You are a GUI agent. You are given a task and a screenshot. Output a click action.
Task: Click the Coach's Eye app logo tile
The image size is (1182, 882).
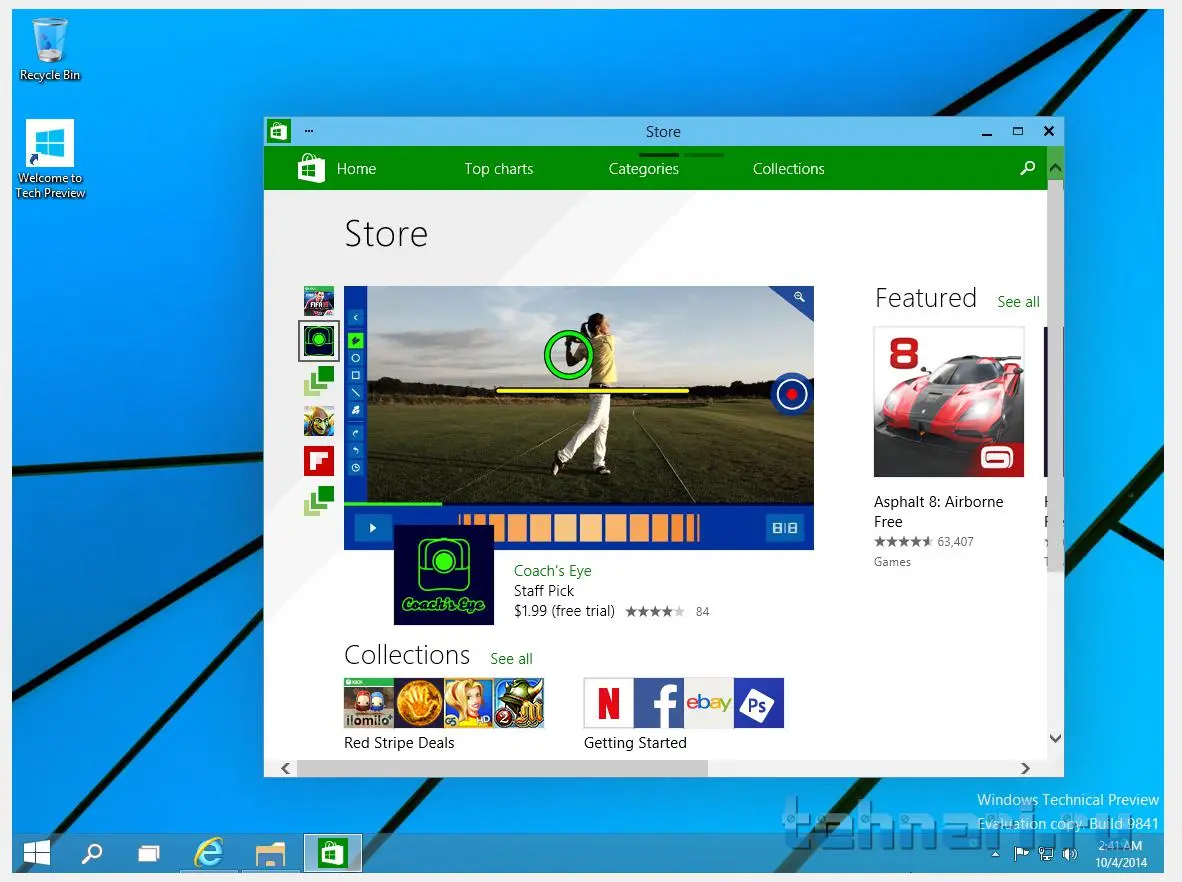(x=443, y=575)
